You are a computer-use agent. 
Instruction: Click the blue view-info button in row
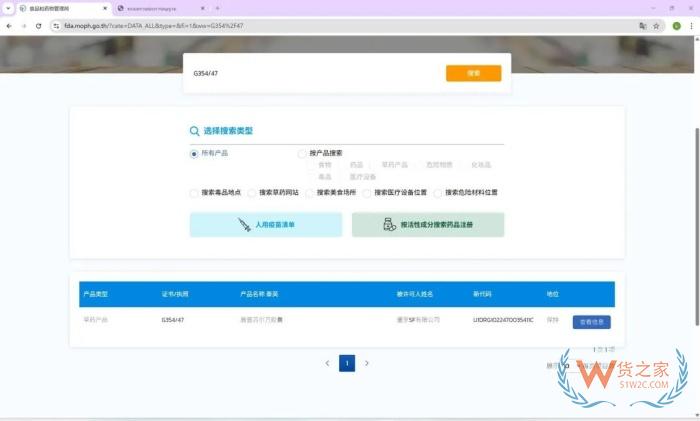[x=592, y=322]
